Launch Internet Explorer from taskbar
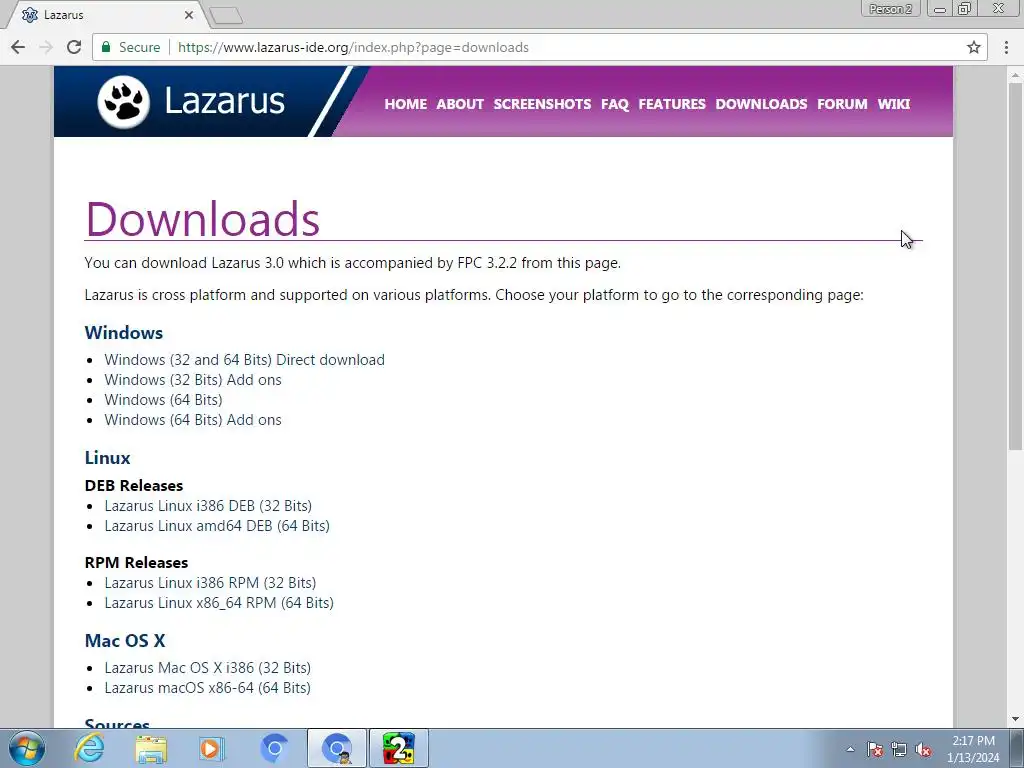The width and height of the screenshot is (1024, 768). (89, 748)
